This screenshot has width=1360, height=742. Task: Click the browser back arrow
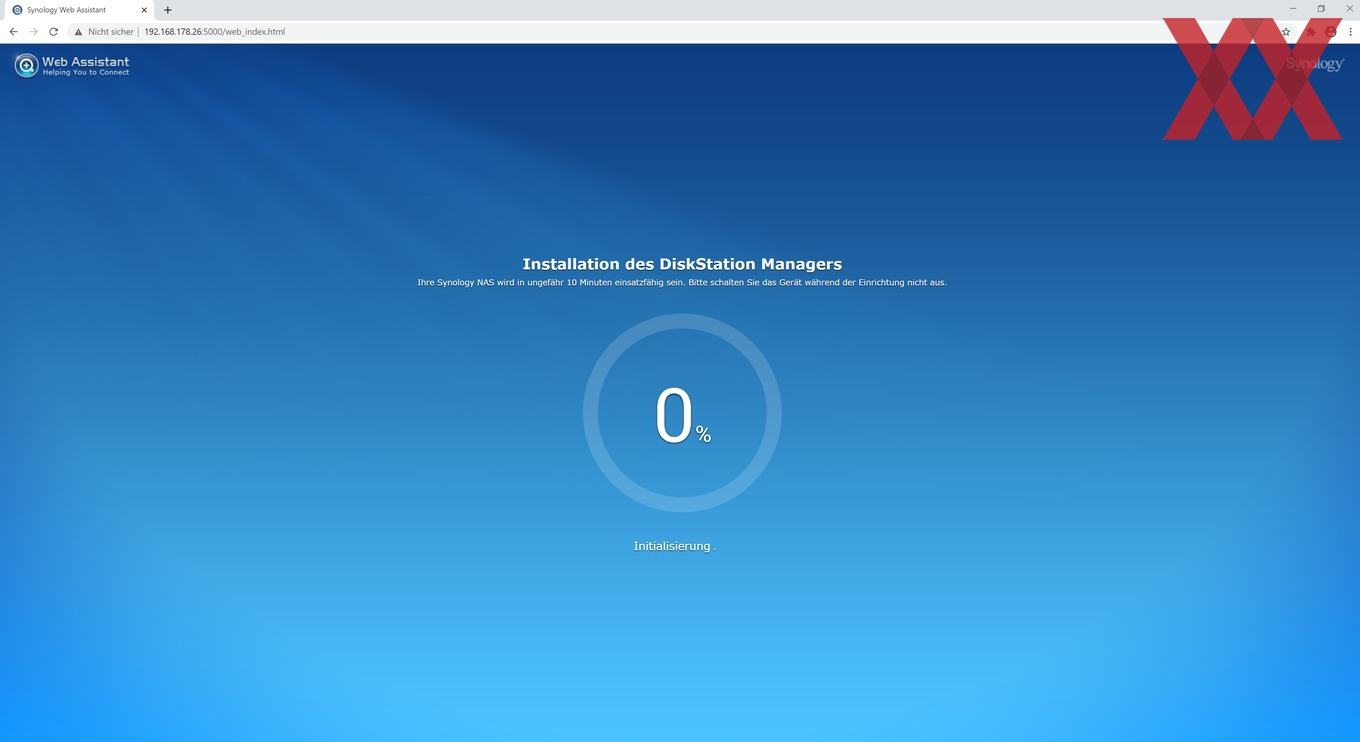click(x=13, y=32)
